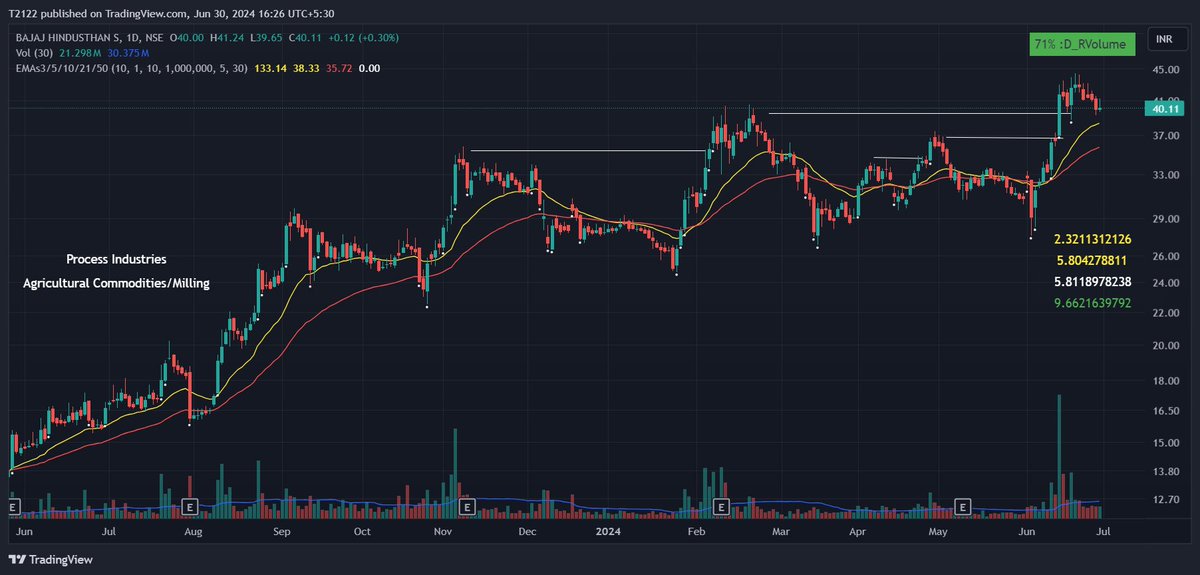The height and width of the screenshot is (575, 1200).
Task: Click the green 71% :D_RVolume label
Action: click(x=1083, y=44)
